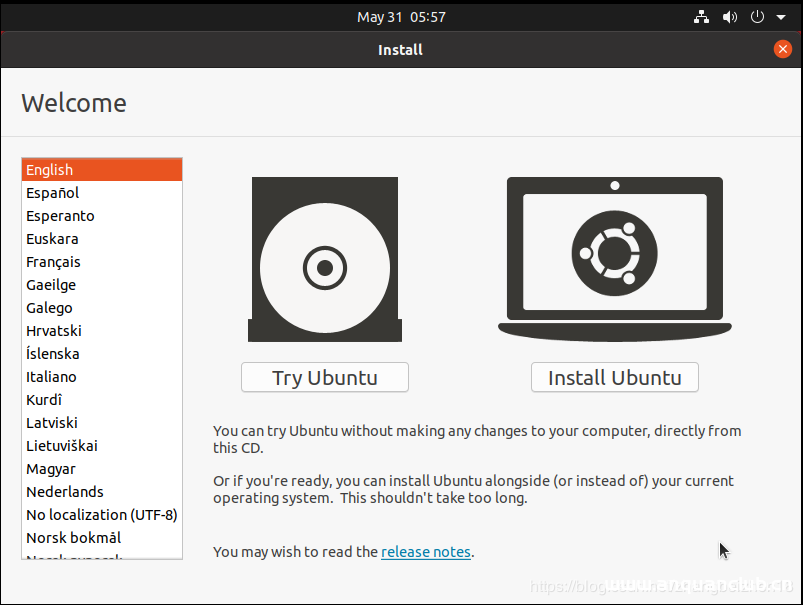
Task: Open the date and time menu
Action: [401, 15]
